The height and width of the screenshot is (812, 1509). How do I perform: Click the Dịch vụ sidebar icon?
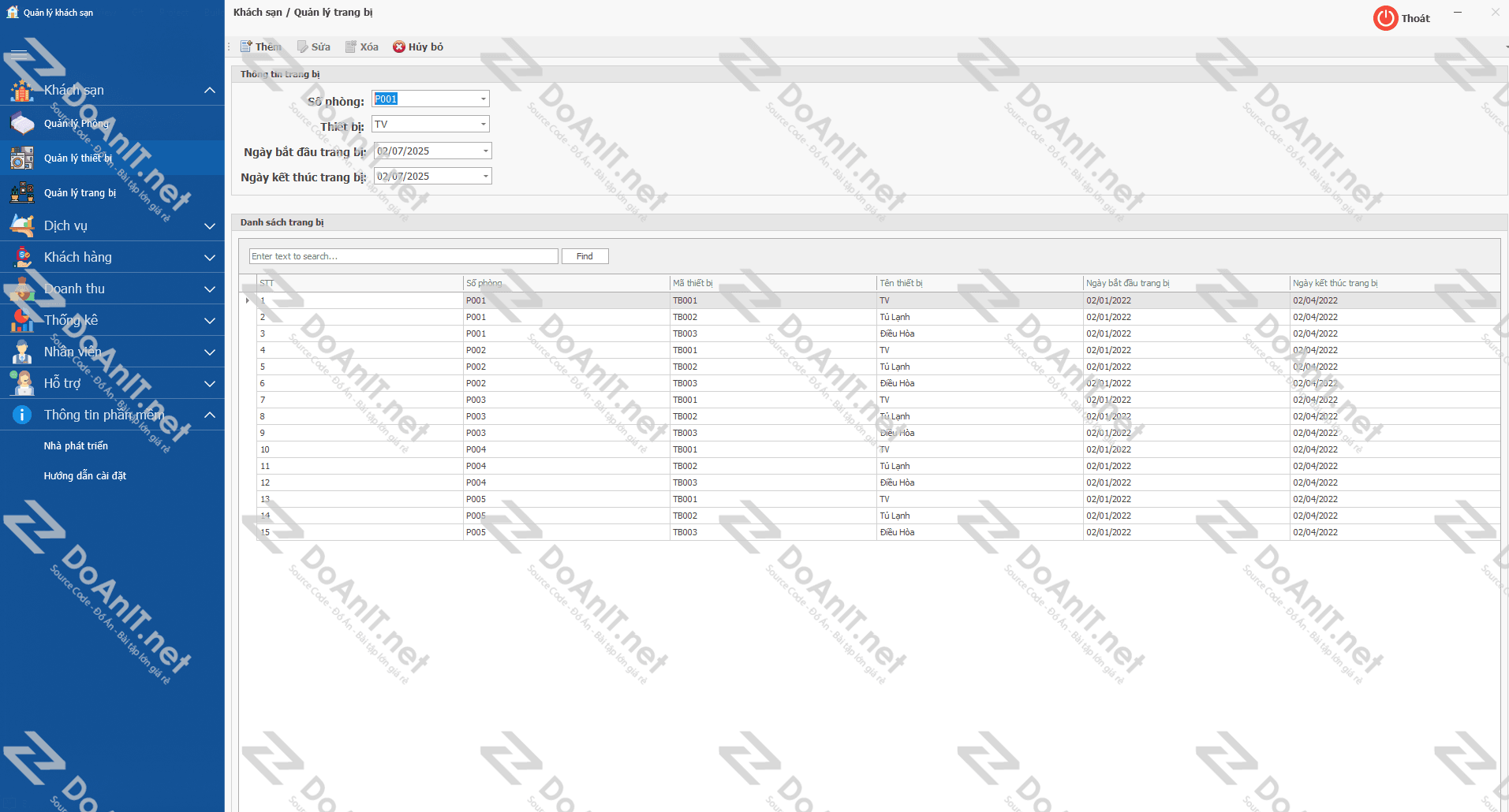(22, 226)
